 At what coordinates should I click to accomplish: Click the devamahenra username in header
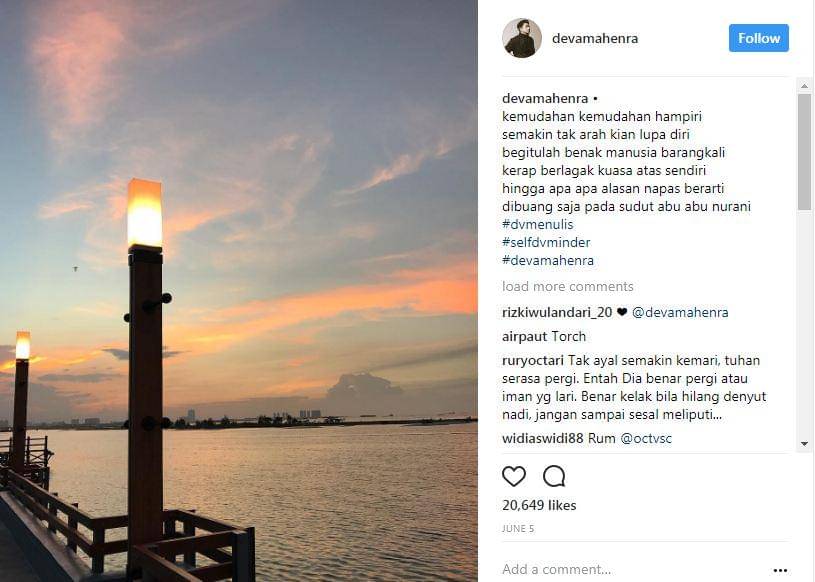click(595, 38)
